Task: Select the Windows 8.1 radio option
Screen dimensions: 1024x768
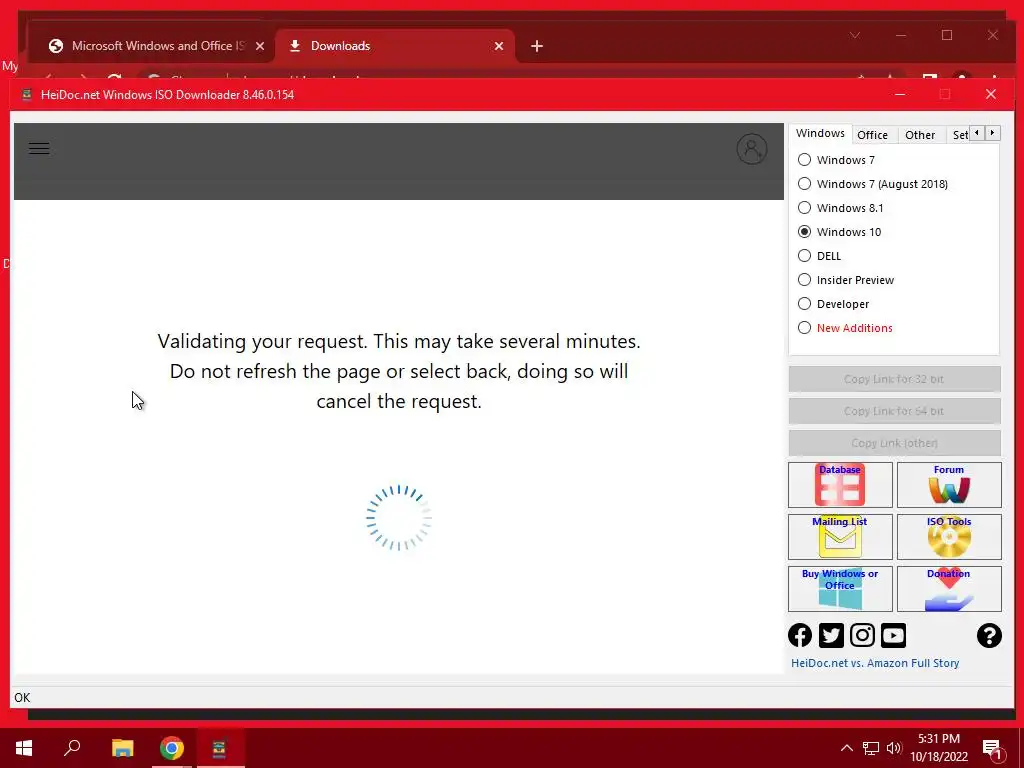Action: click(x=840, y=208)
